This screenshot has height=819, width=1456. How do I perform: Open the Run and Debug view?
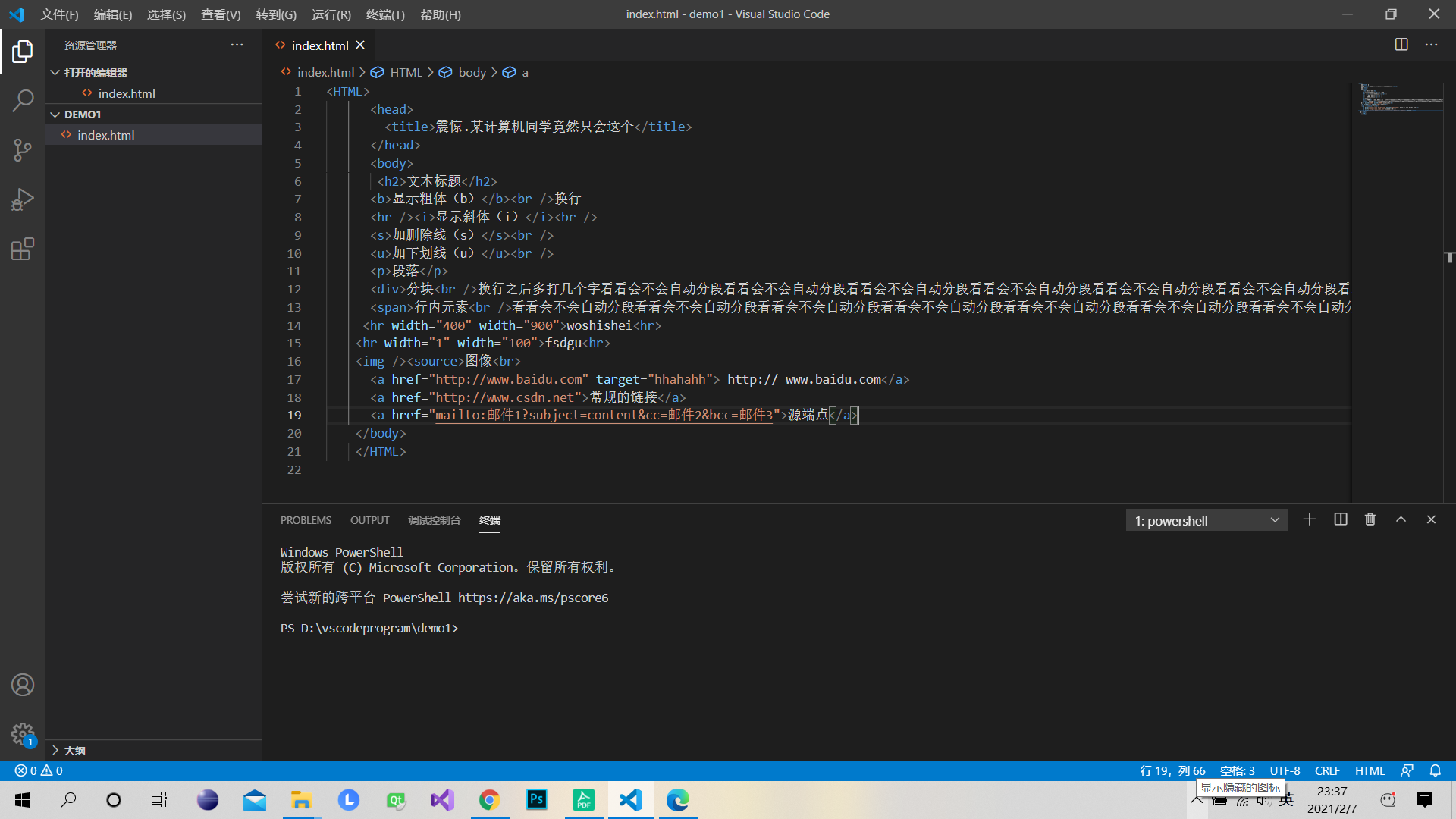point(23,199)
